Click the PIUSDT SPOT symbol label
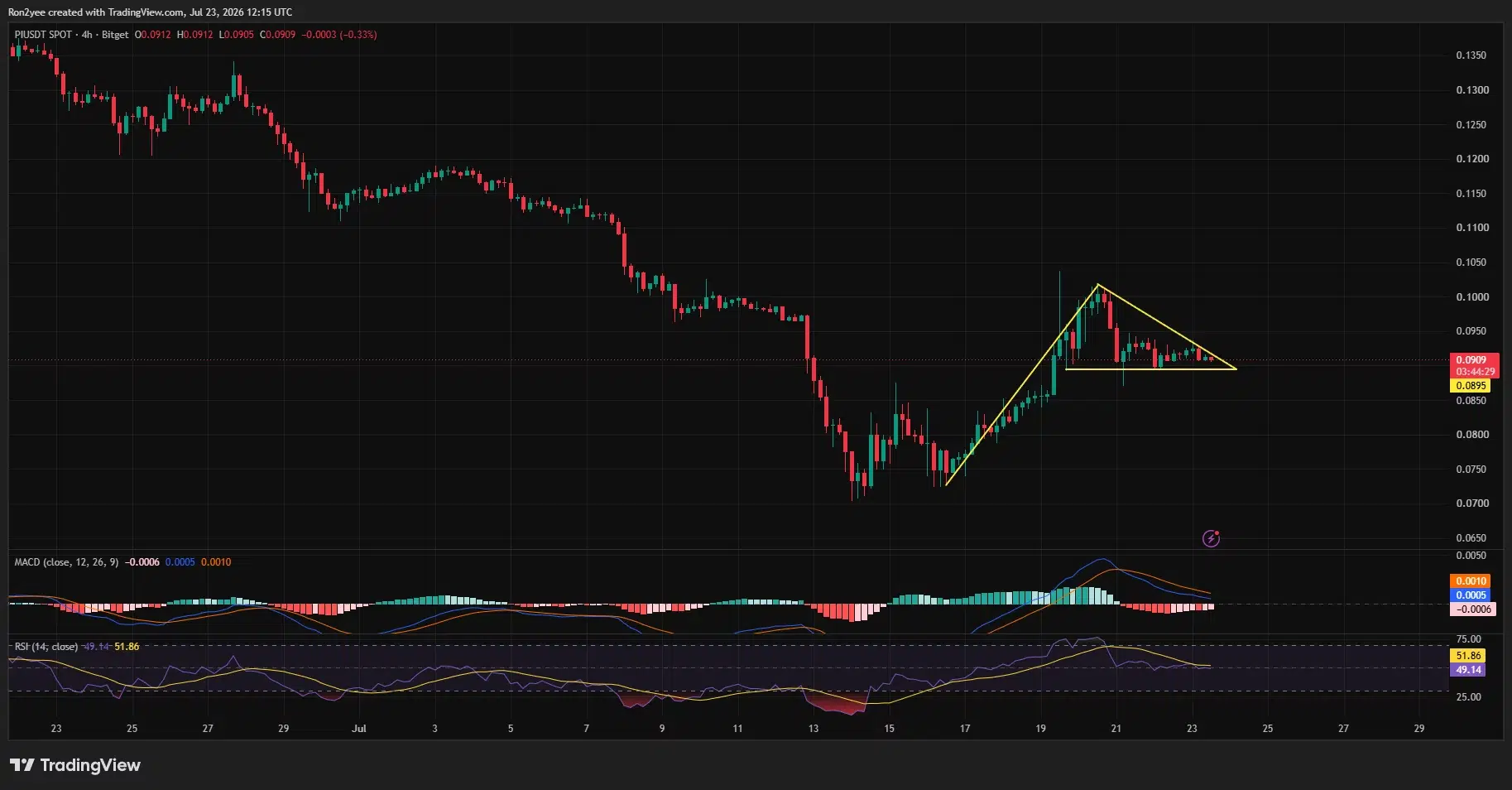This screenshot has height=790, width=1512. click(43, 35)
